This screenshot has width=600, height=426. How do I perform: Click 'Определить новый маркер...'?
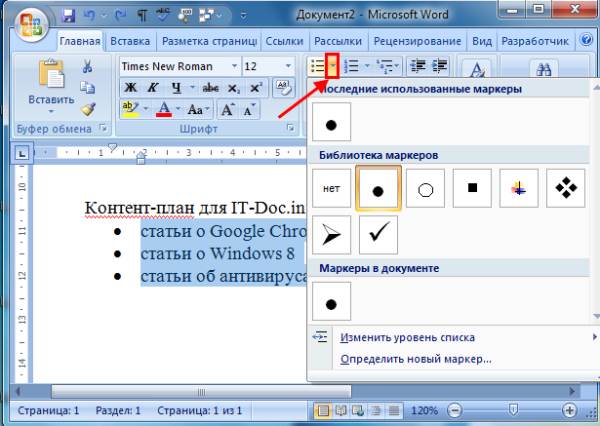(x=416, y=358)
